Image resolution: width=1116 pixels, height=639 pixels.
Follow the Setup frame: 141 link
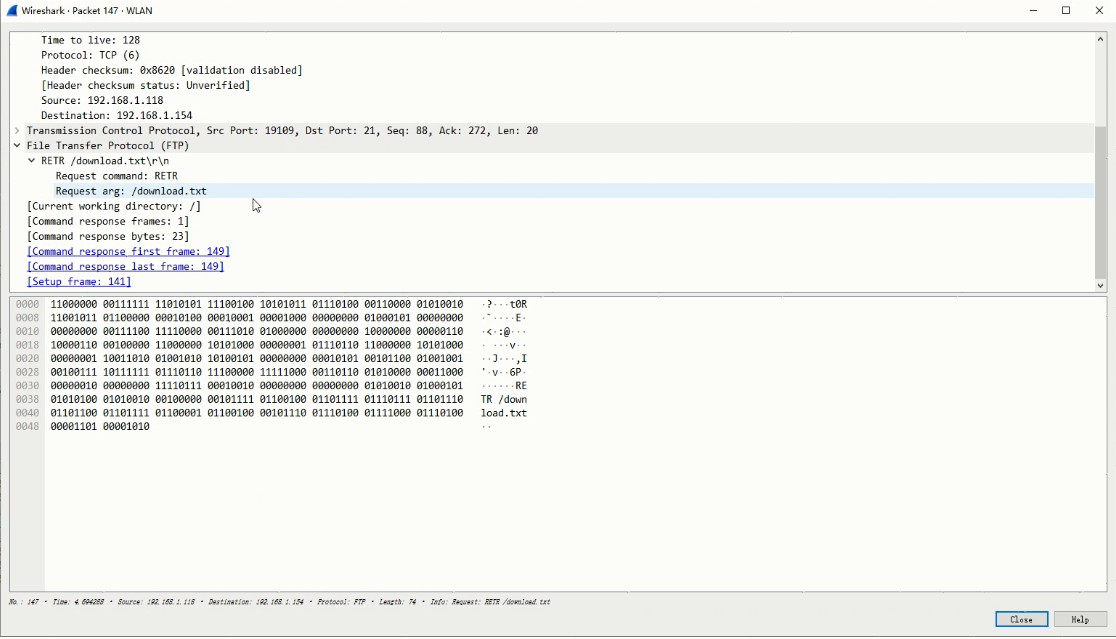79,281
